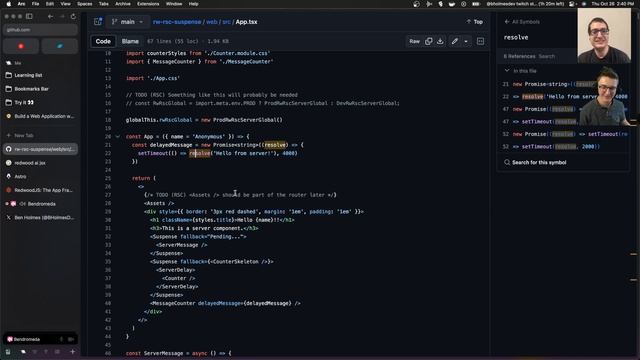Viewport: 640px width, 360px height.
Task: Go back with the browser arrow
Action: (50, 16)
